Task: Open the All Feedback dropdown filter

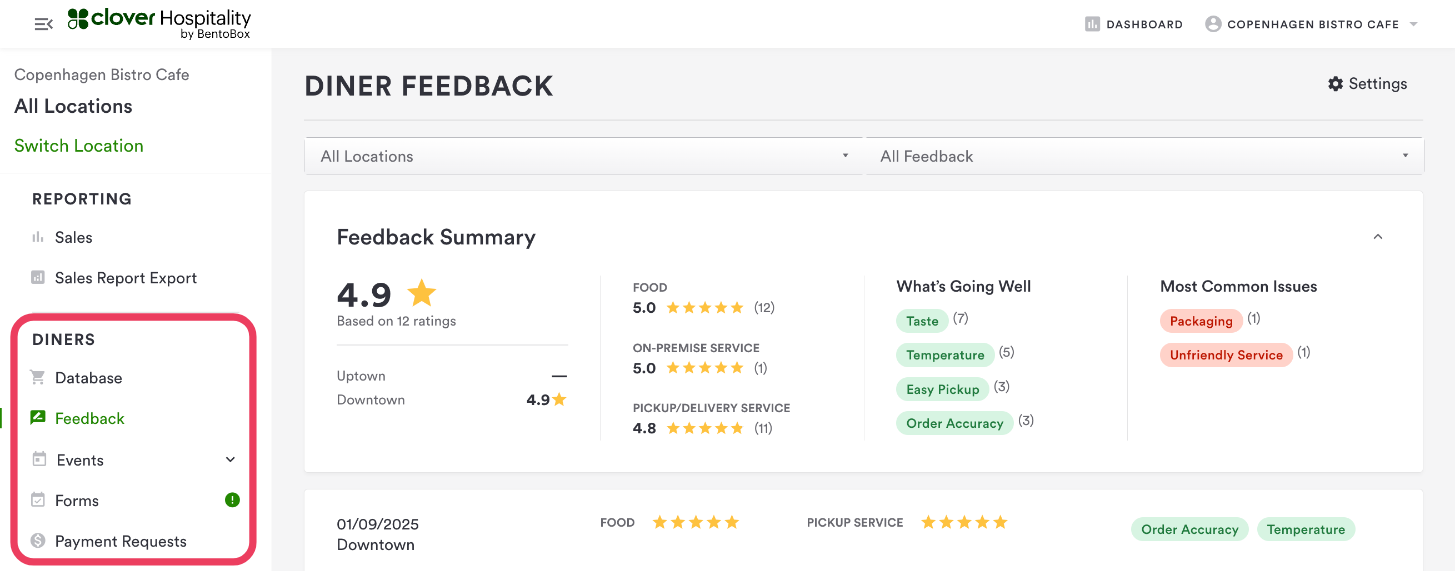Action: click(1144, 156)
